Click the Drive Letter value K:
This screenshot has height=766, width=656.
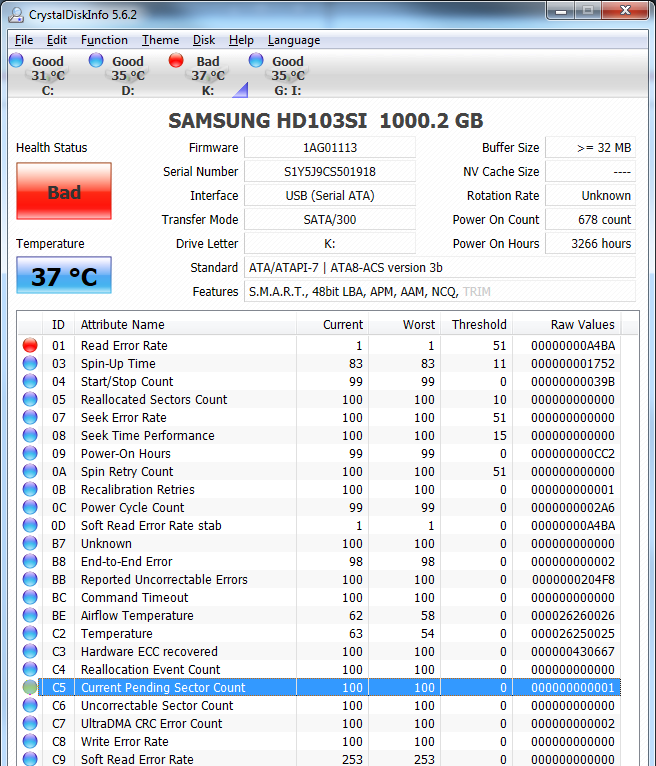coord(330,243)
